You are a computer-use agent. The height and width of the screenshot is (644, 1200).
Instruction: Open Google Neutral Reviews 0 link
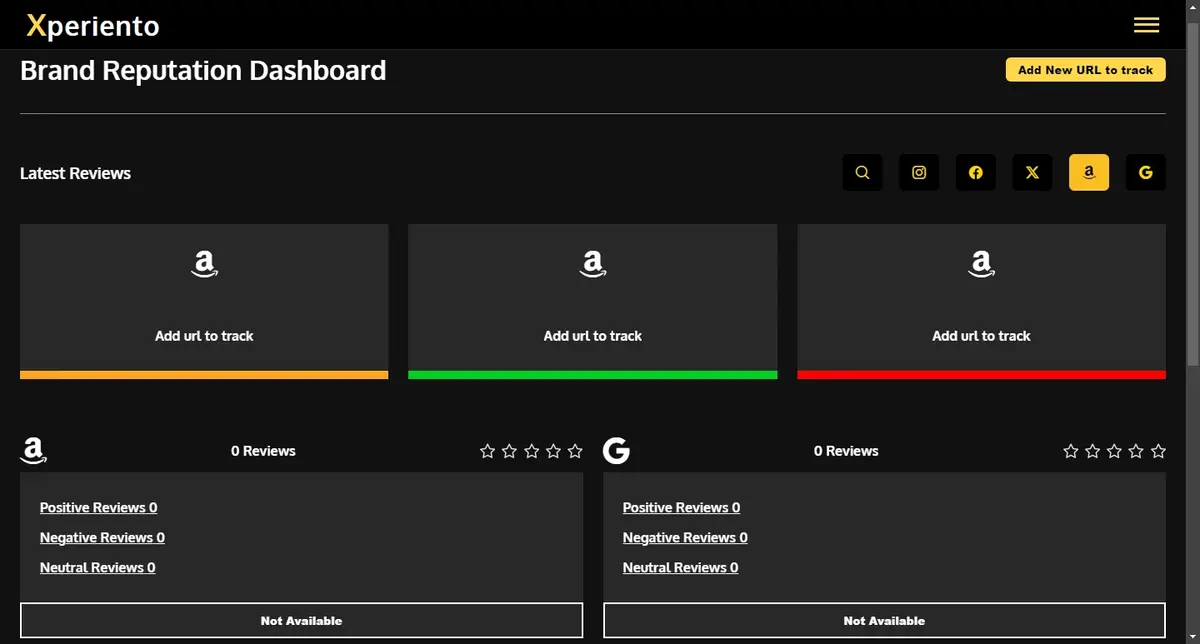click(x=680, y=568)
